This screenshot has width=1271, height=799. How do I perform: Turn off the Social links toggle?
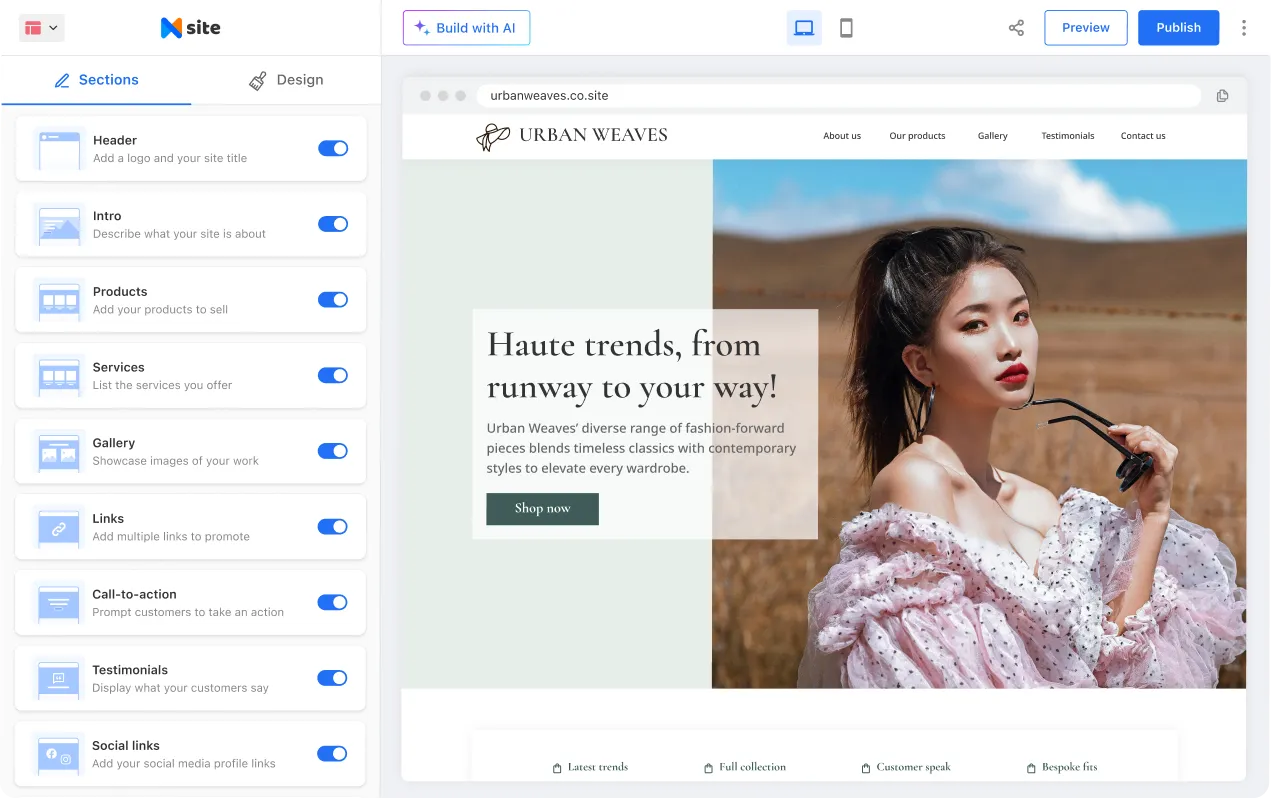[x=333, y=753]
